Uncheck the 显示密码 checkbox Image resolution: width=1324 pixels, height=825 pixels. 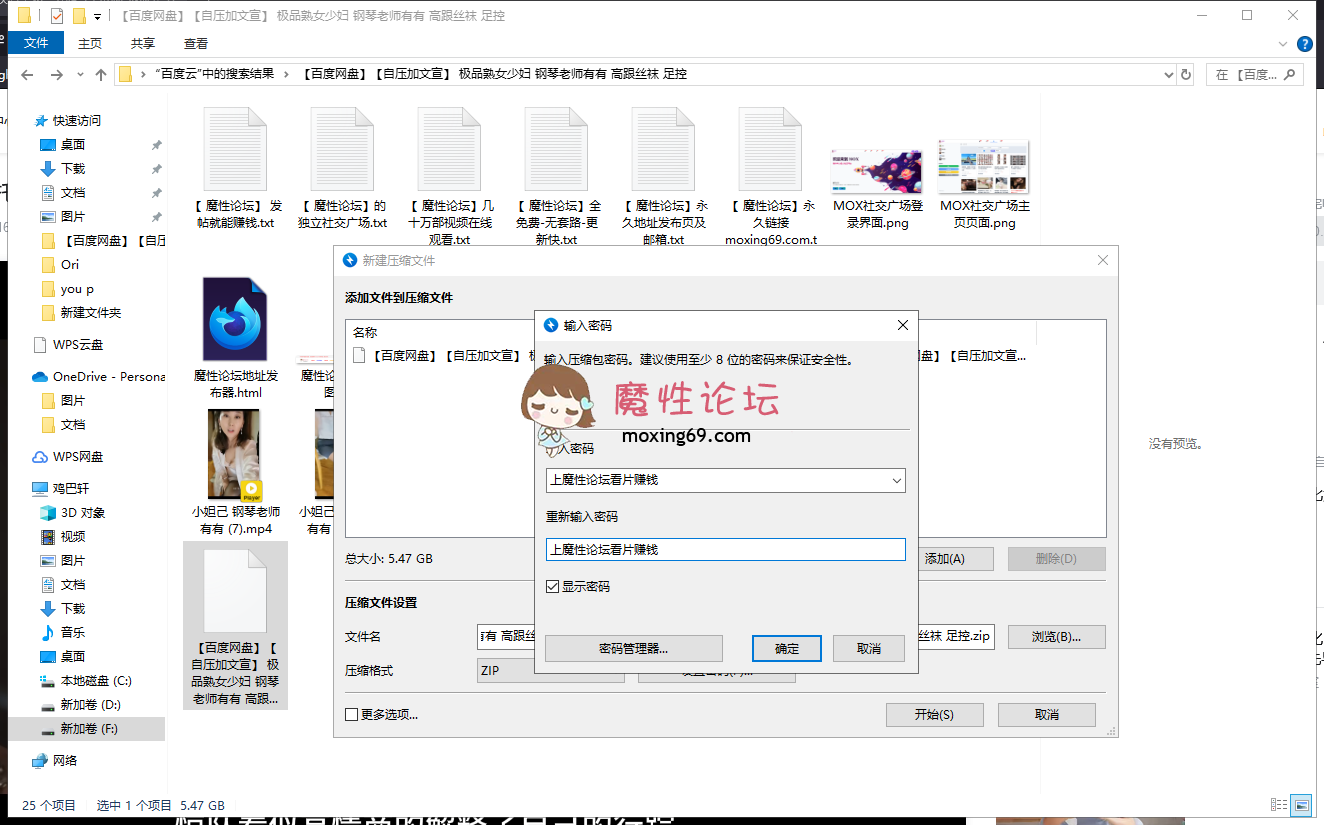(x=552, y=587)
